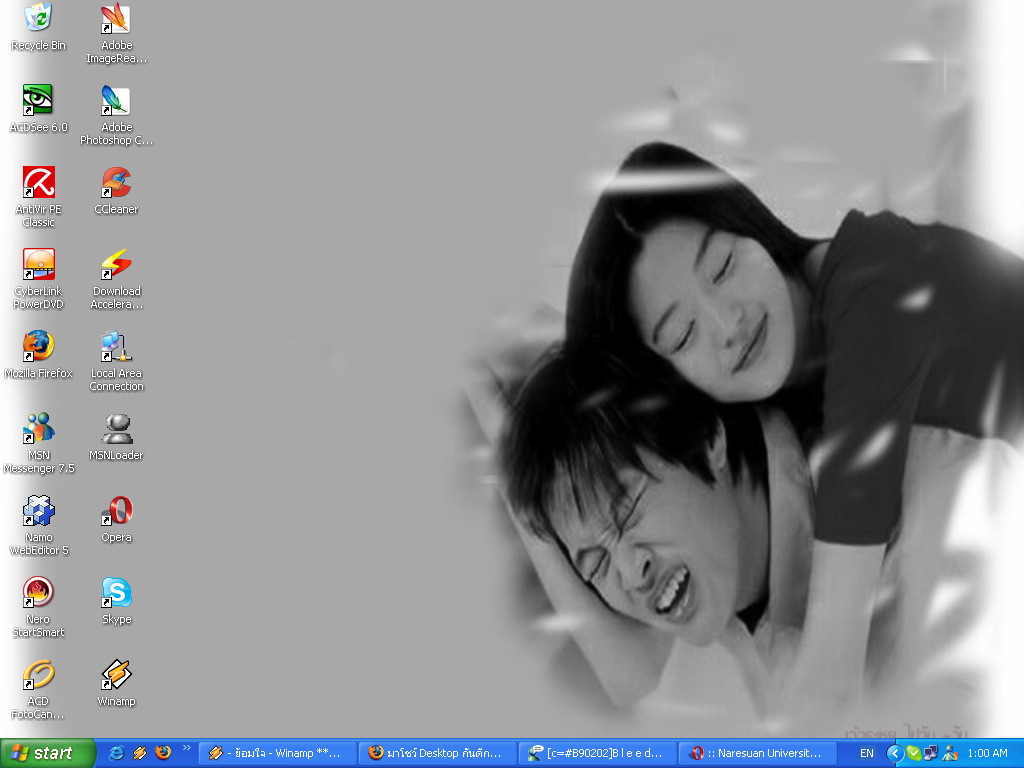Select the Skype desktop shortcut

tap(116, 601)
